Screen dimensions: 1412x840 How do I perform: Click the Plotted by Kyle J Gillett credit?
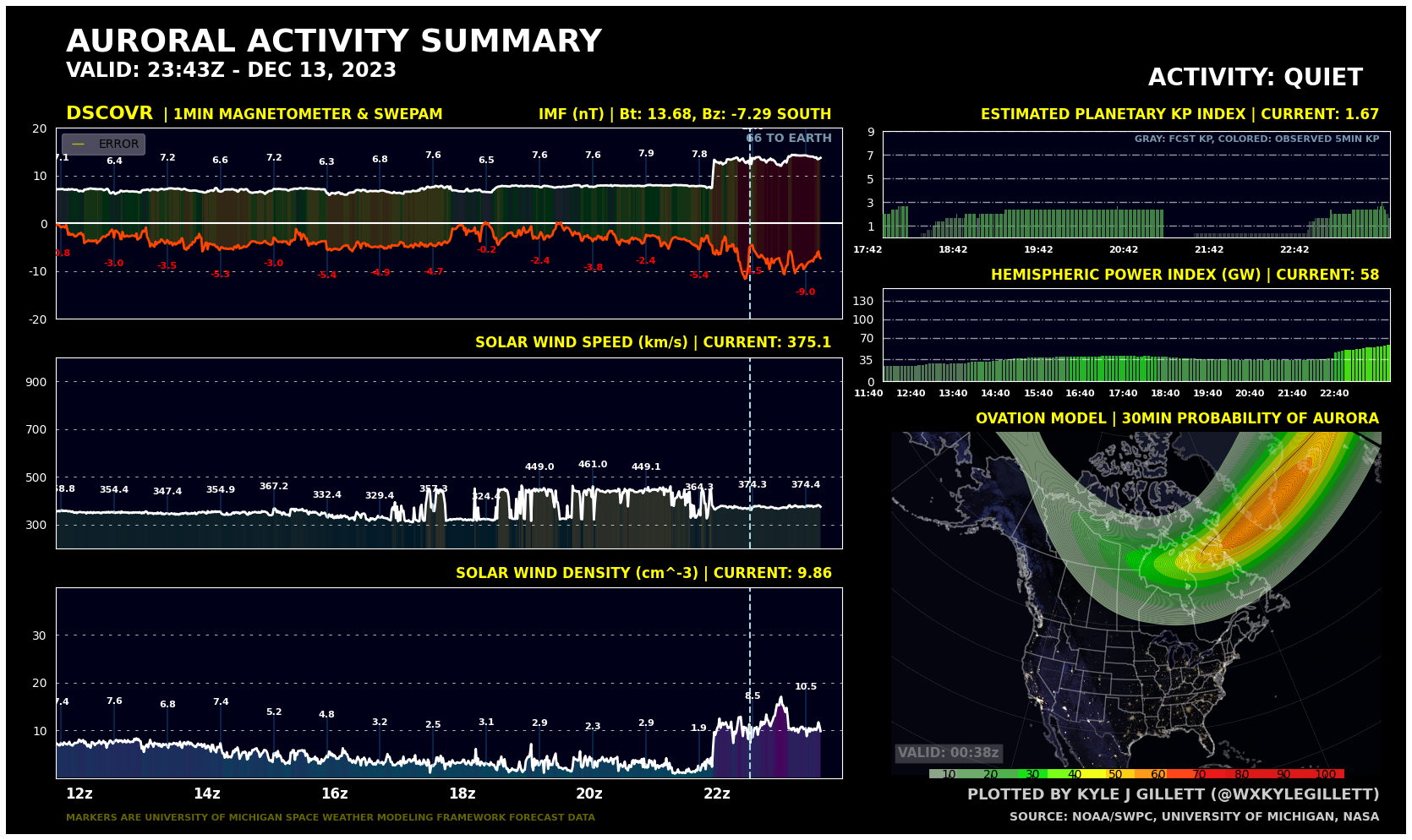point(1172,794)
